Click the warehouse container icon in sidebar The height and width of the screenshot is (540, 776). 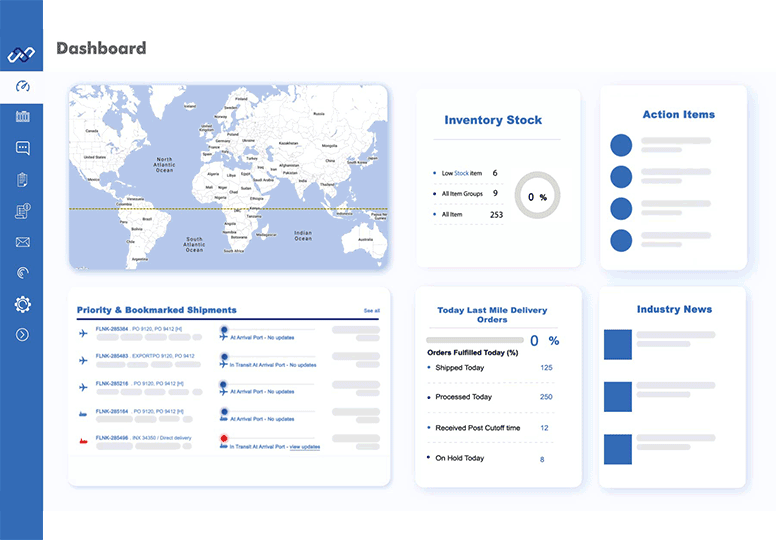pyautogui.click(x=22, y=117)
